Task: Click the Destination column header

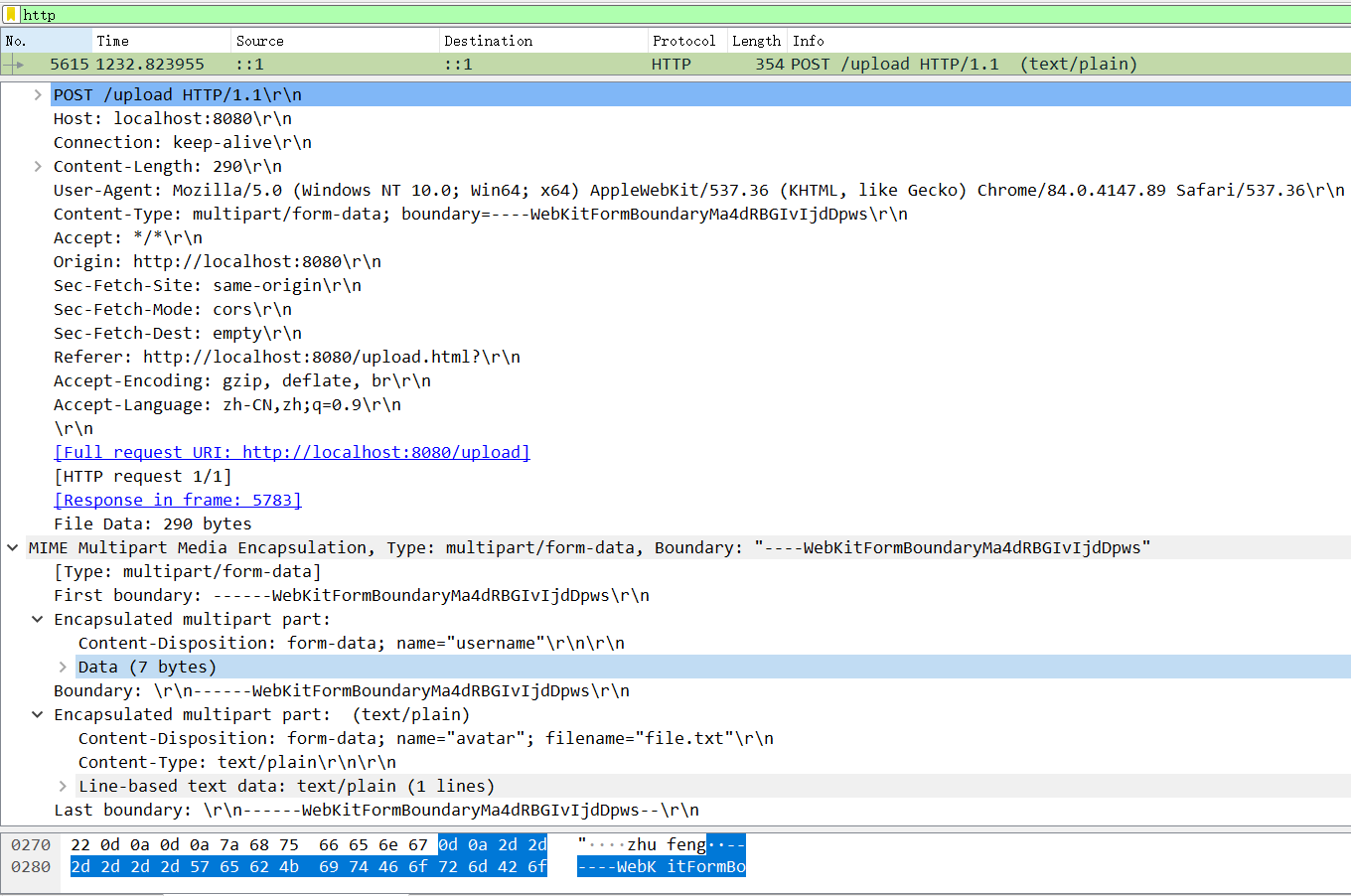Action: tap(488, 41)
